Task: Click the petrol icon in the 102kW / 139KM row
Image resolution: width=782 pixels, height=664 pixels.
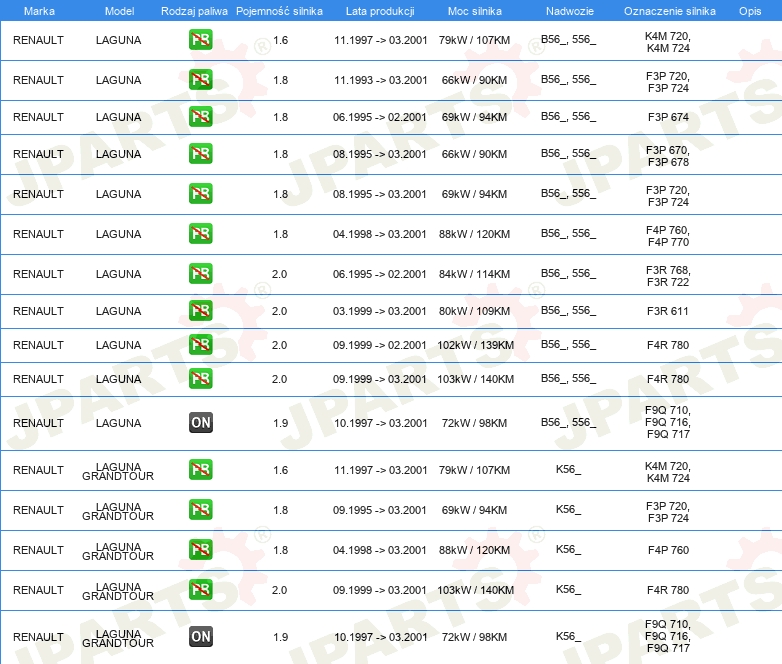Action: (x=200, y=344)
